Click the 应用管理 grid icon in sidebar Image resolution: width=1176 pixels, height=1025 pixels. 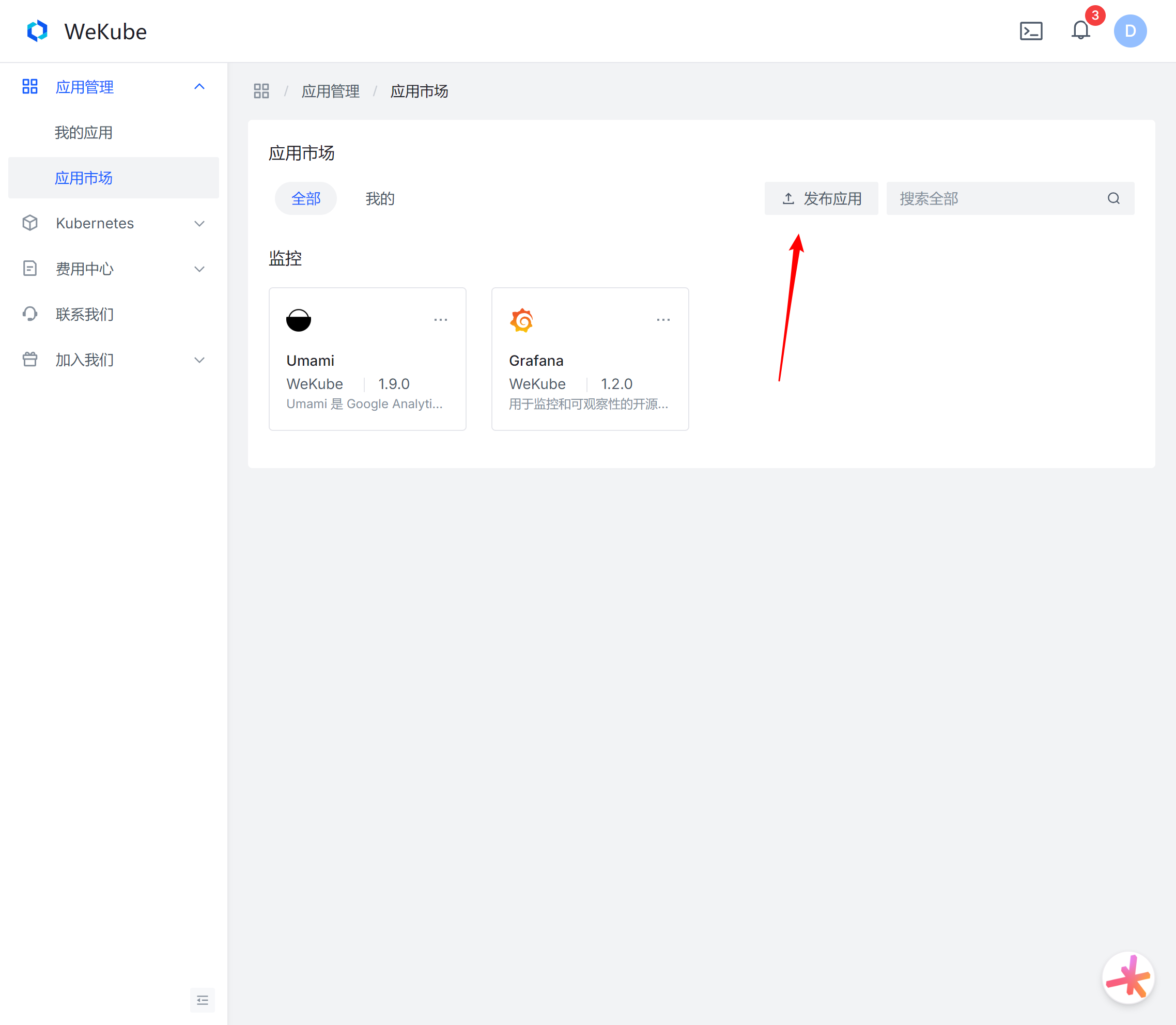coord(30,86)
